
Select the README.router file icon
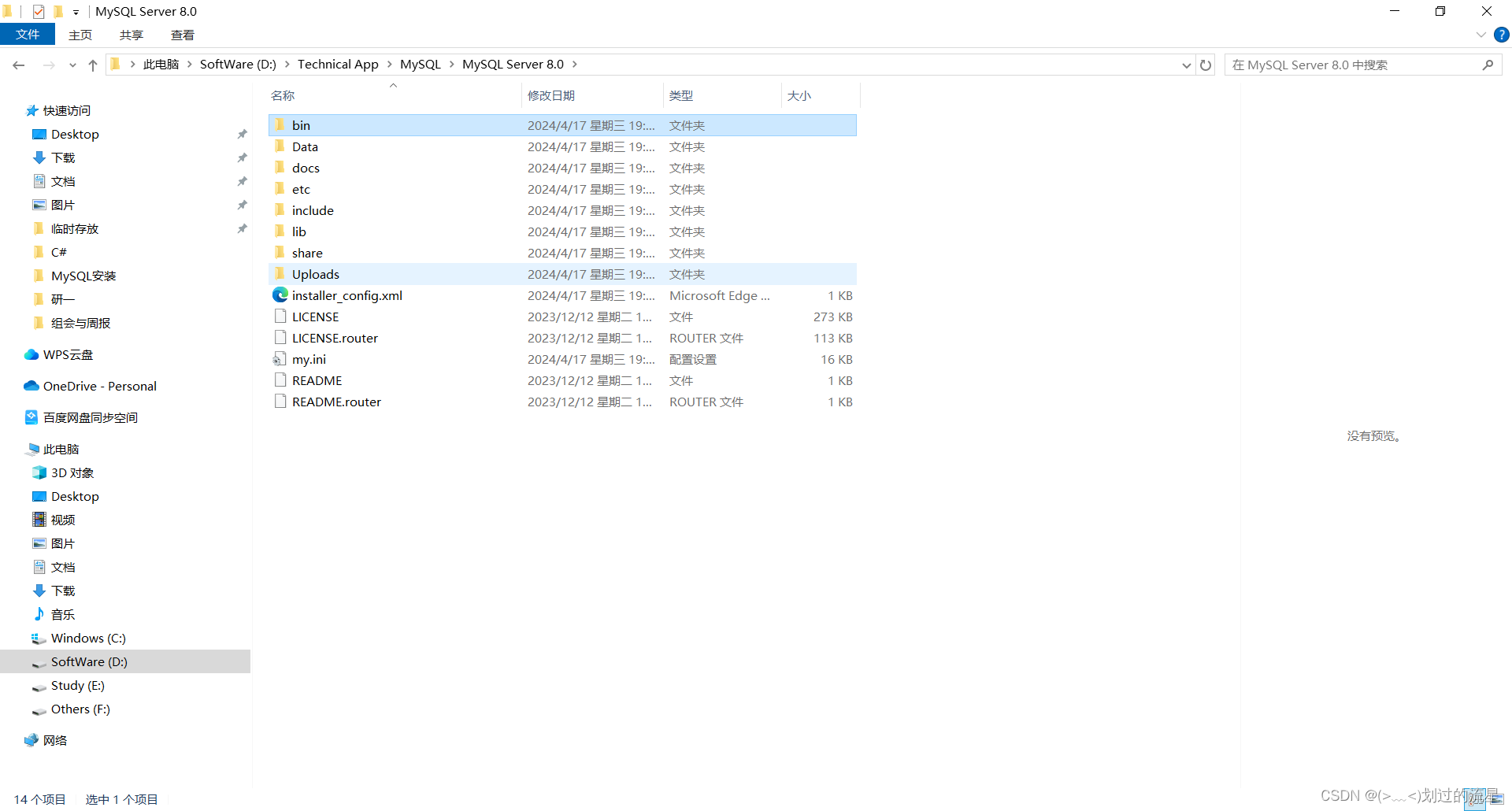click(280, 401)
